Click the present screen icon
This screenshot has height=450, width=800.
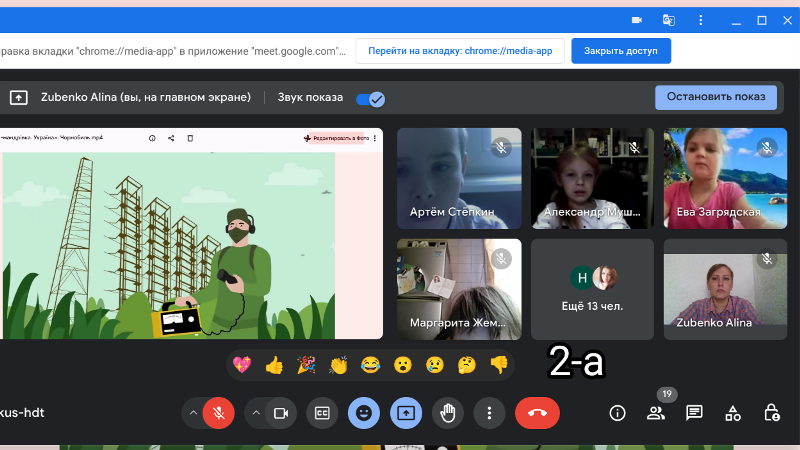pyautogui.click(x=406, y=413)
